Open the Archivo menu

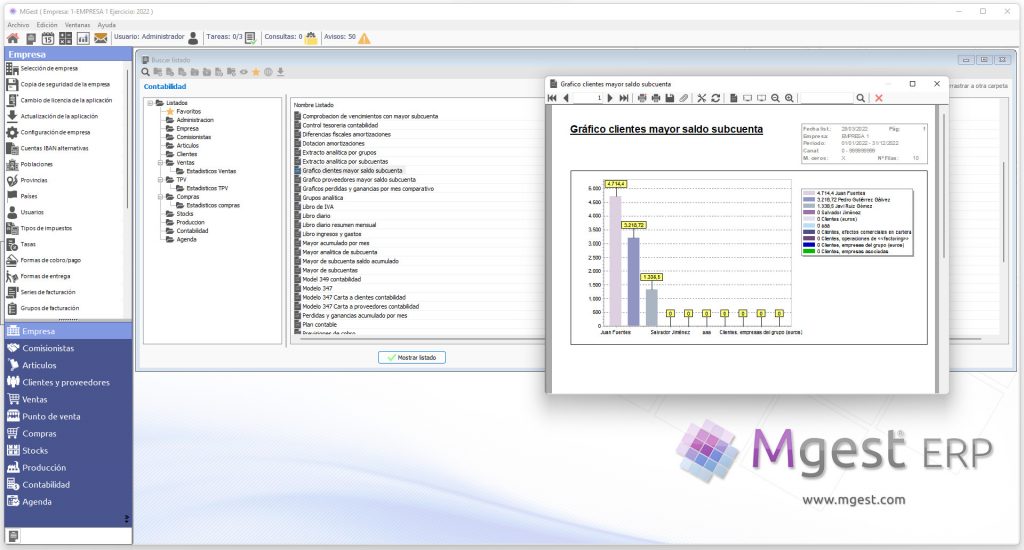pyautogui.click(x=18, y=25)
